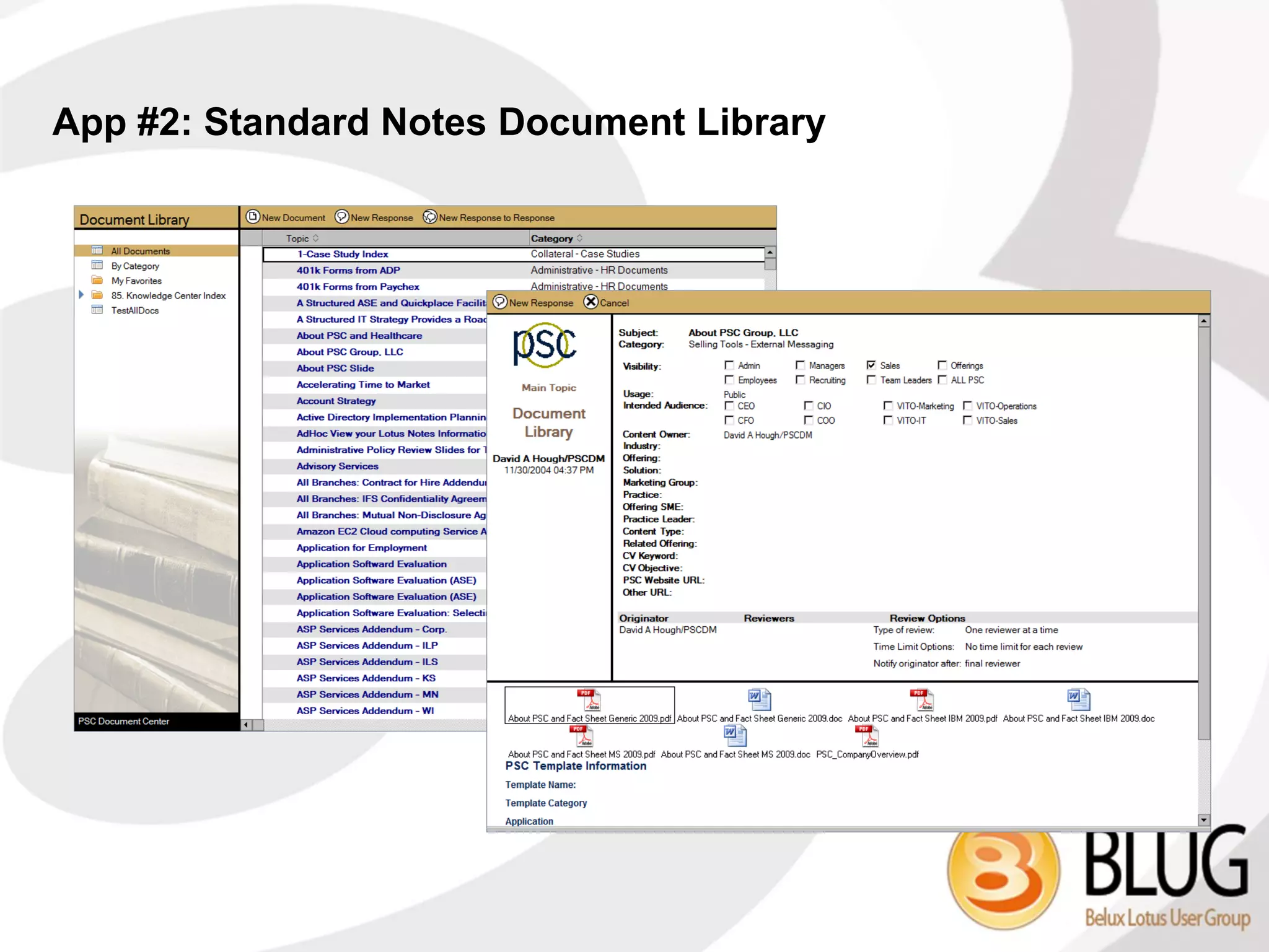This screenshot has width=1269, height=952.
Task: Check the VITO-IT checkbox
Action: [888, 420]
